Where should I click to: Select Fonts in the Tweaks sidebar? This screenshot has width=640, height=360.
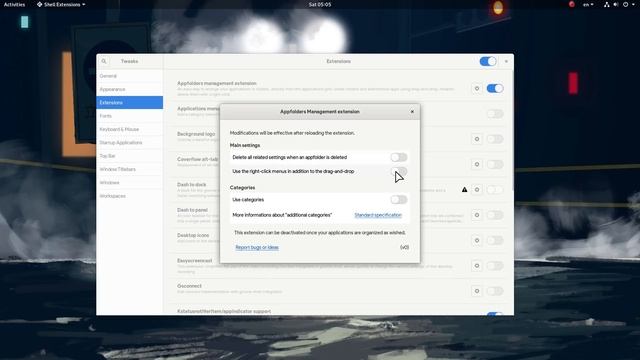coord(130,116)
